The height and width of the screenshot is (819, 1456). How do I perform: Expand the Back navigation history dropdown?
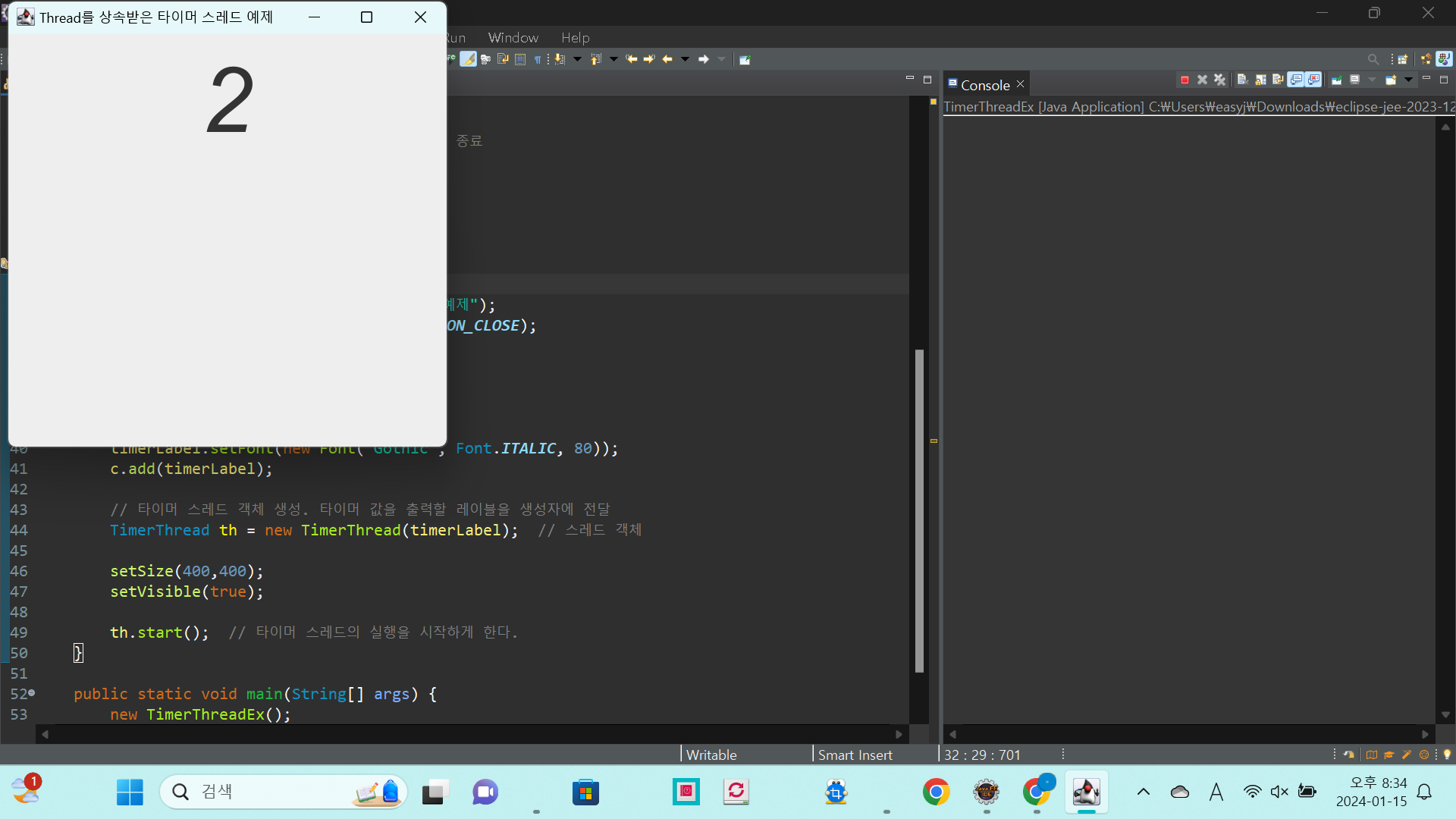[x=685, y=59]
